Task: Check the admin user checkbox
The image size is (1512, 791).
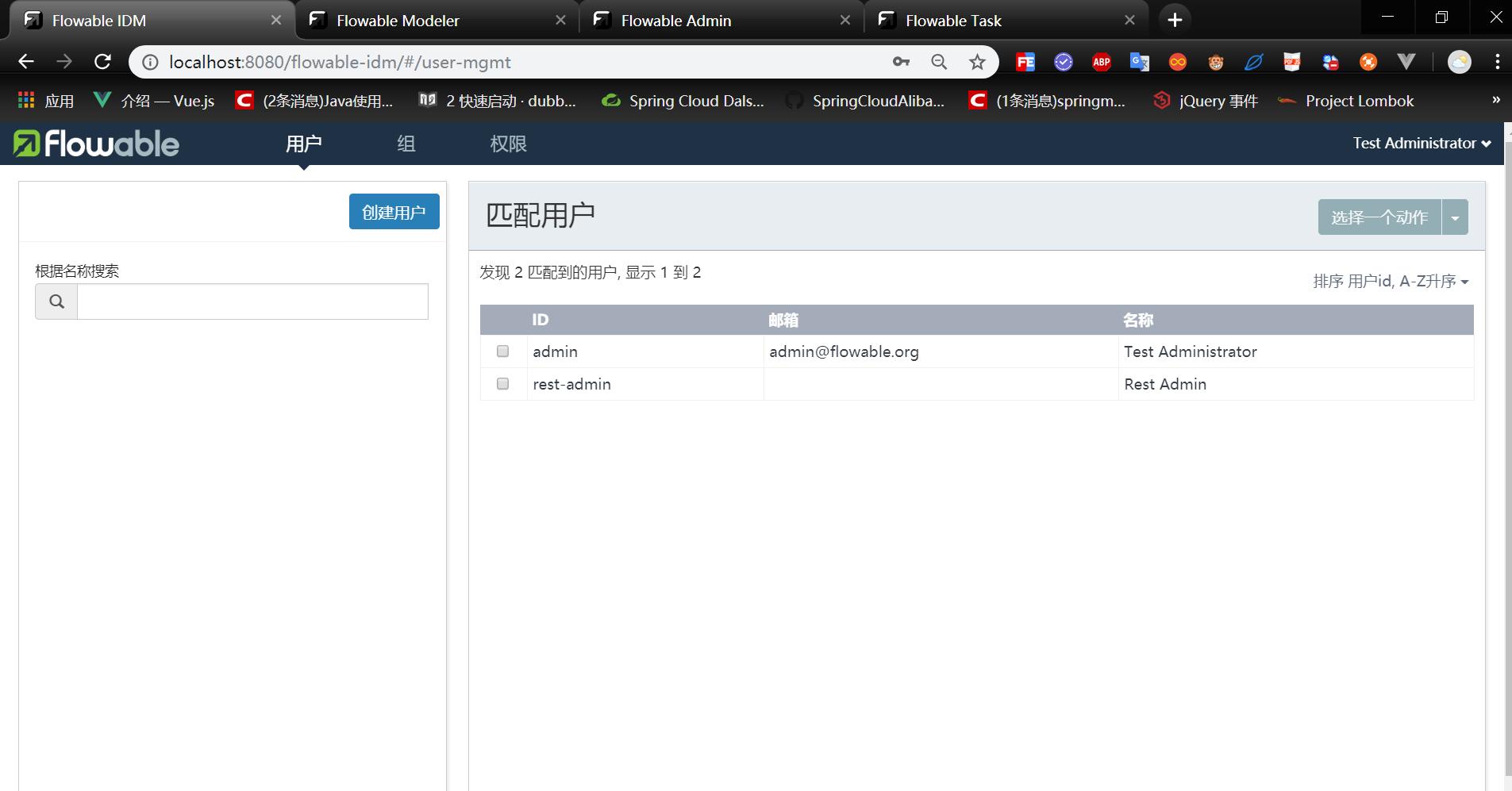Action: pyautogui.click(x=502, y=351)
